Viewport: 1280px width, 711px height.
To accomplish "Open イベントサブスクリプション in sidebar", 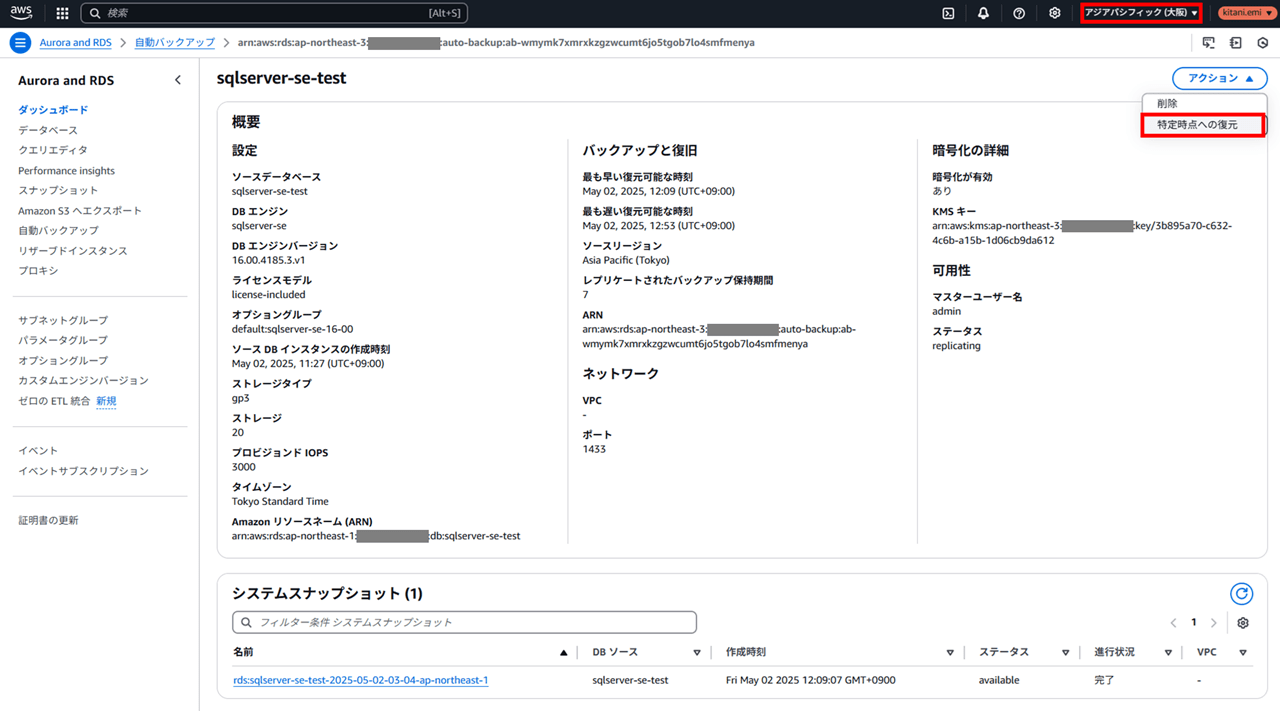I will [x=83, y=471].
